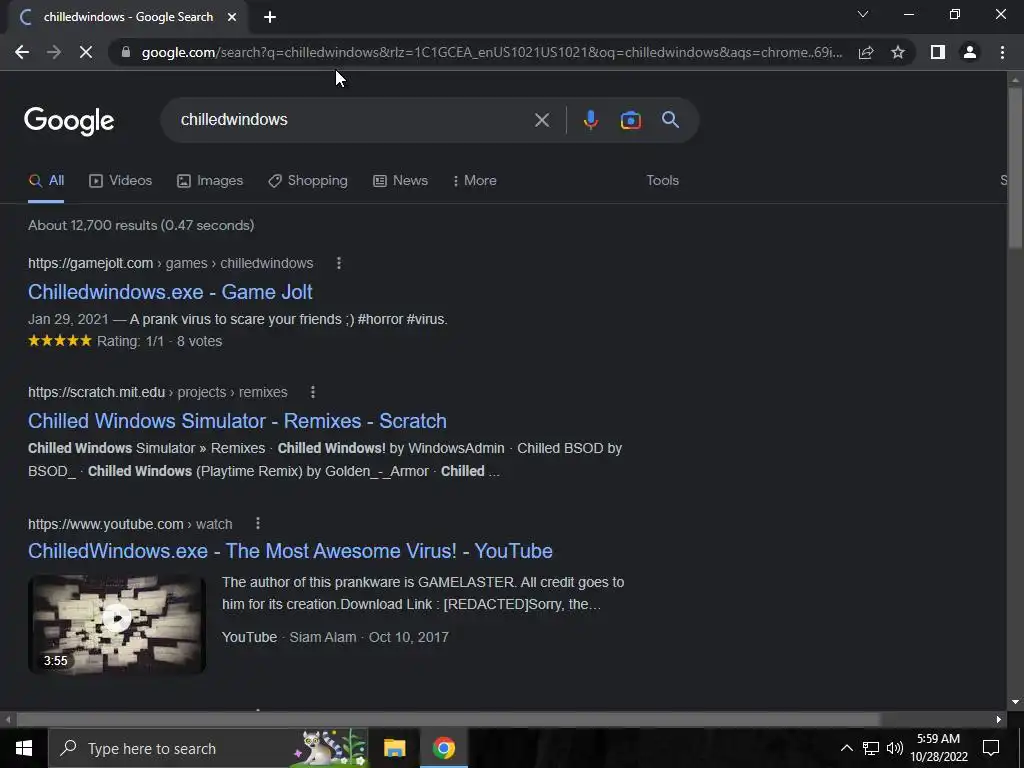This screenshot has height=768, width=1024.
Task: Open File Explorer from the taskbar
Action: [x=394, y=748]
